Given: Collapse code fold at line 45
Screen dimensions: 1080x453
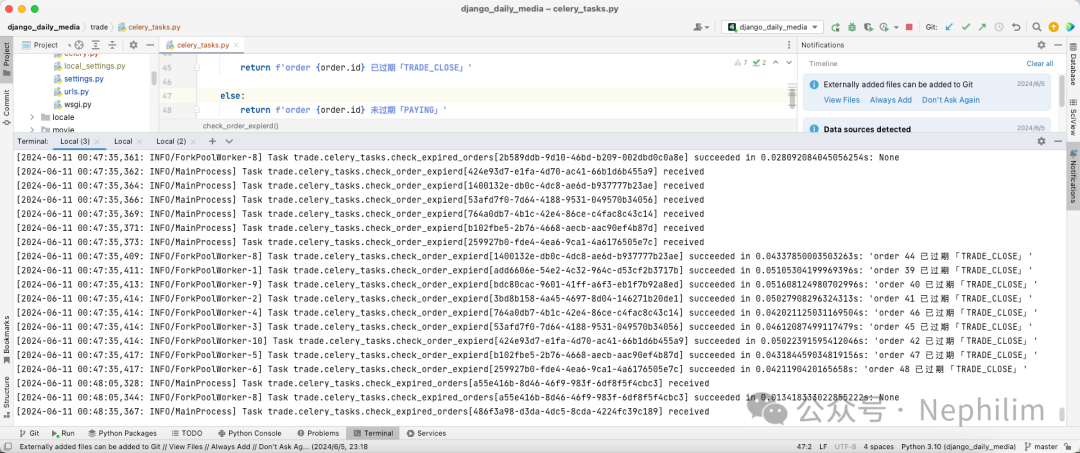Looking at the screenshot, I should pyautogui.click(x=197, y=68).
